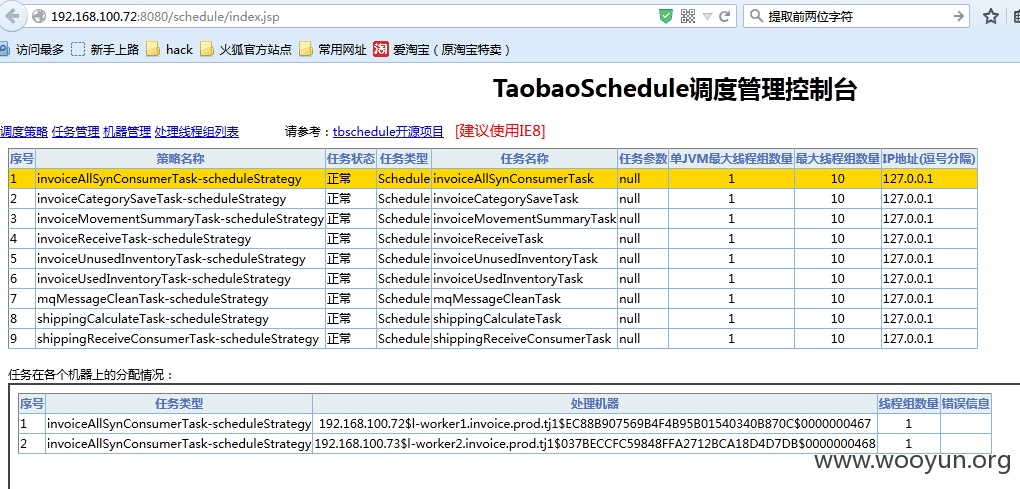Viewport: 1020px width, 489px height.
Task: Click the IP地址(逗号分隔) column header
Action: pos(929,158)
